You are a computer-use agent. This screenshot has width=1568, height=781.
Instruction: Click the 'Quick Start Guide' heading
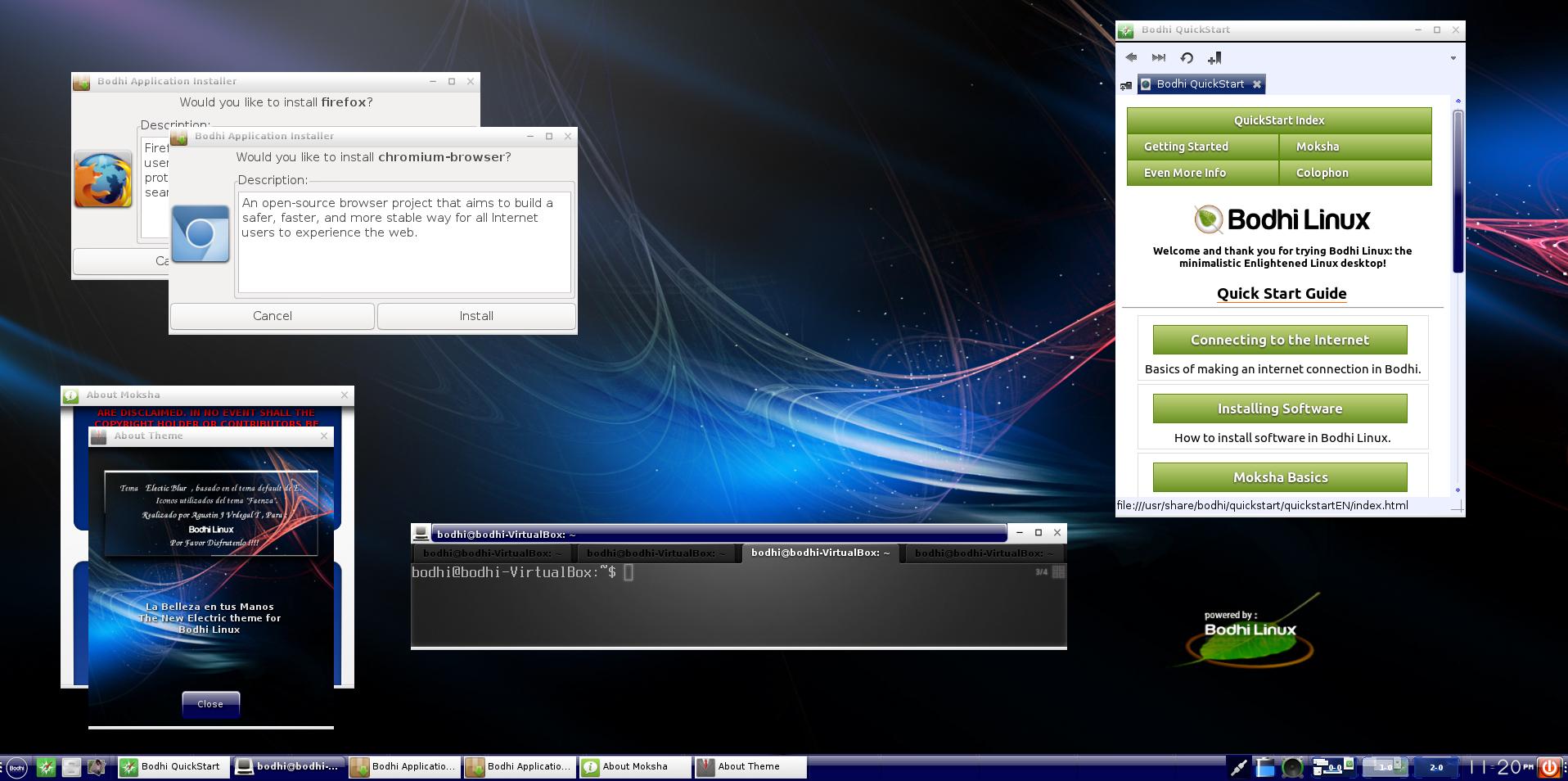coord(1282,293)
